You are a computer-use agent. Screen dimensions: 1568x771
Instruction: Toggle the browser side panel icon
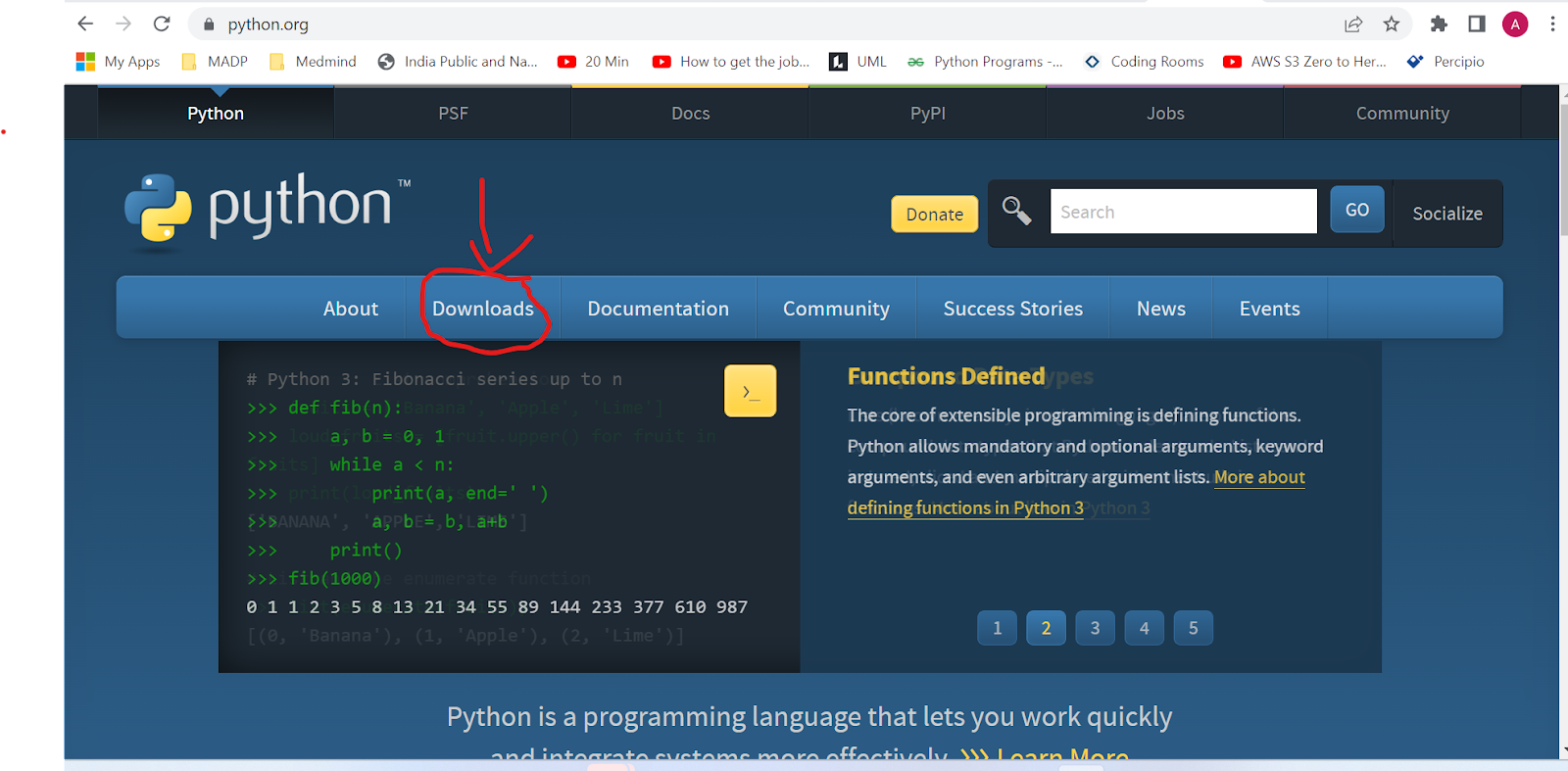point(1477,24)
